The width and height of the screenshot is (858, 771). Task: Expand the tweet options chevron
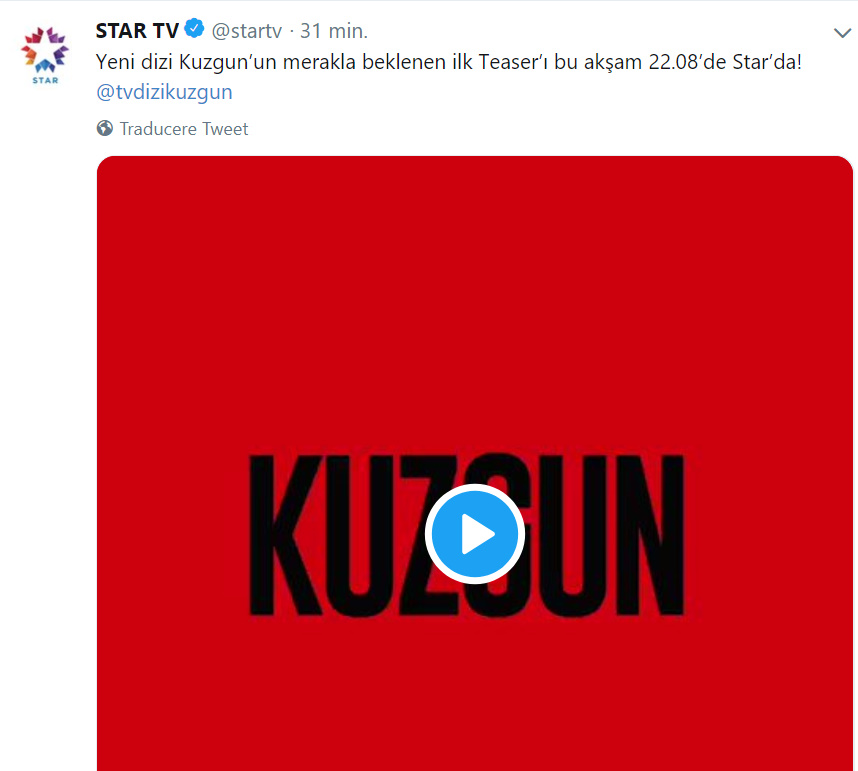[x=842, y=33]
